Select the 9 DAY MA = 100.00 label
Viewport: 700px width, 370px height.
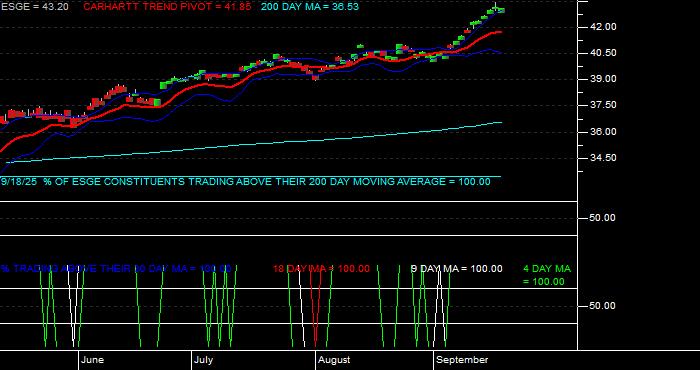point(456,269)
